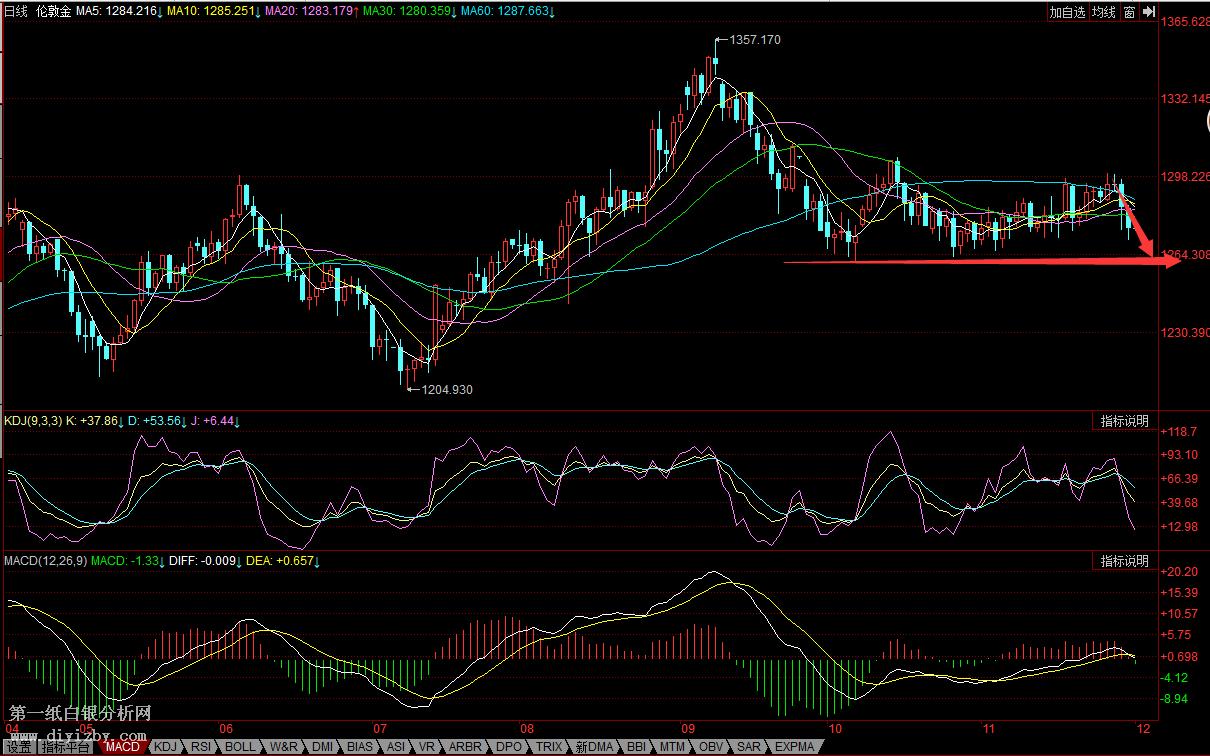
Task: Click the MA10: 1285.251 value
Action: [x=211, y=11]
